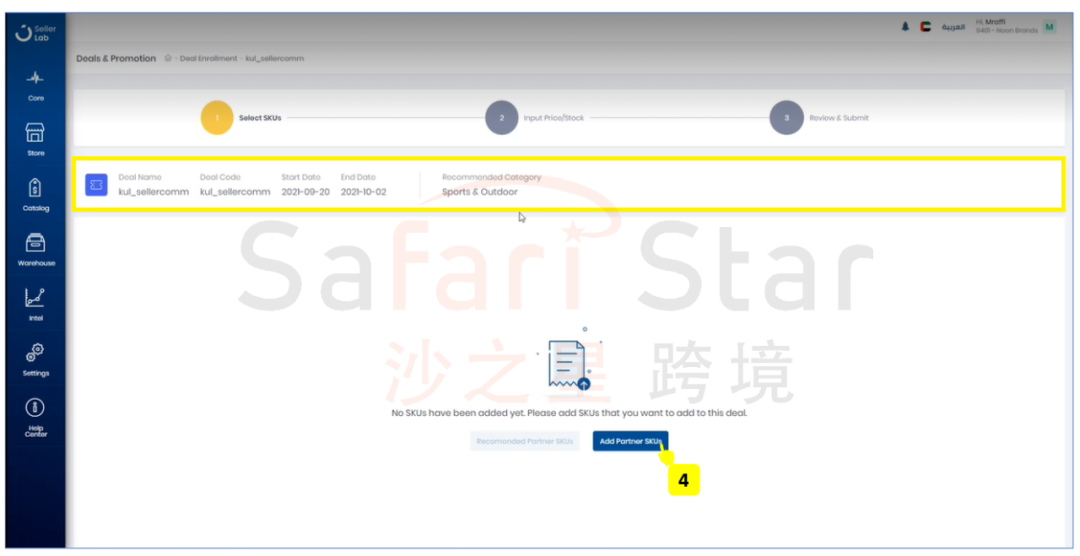Viewport: 1080px width, 556px height.
Task: Click the blue deal ticket icon
Action: [x=96, y=185]
